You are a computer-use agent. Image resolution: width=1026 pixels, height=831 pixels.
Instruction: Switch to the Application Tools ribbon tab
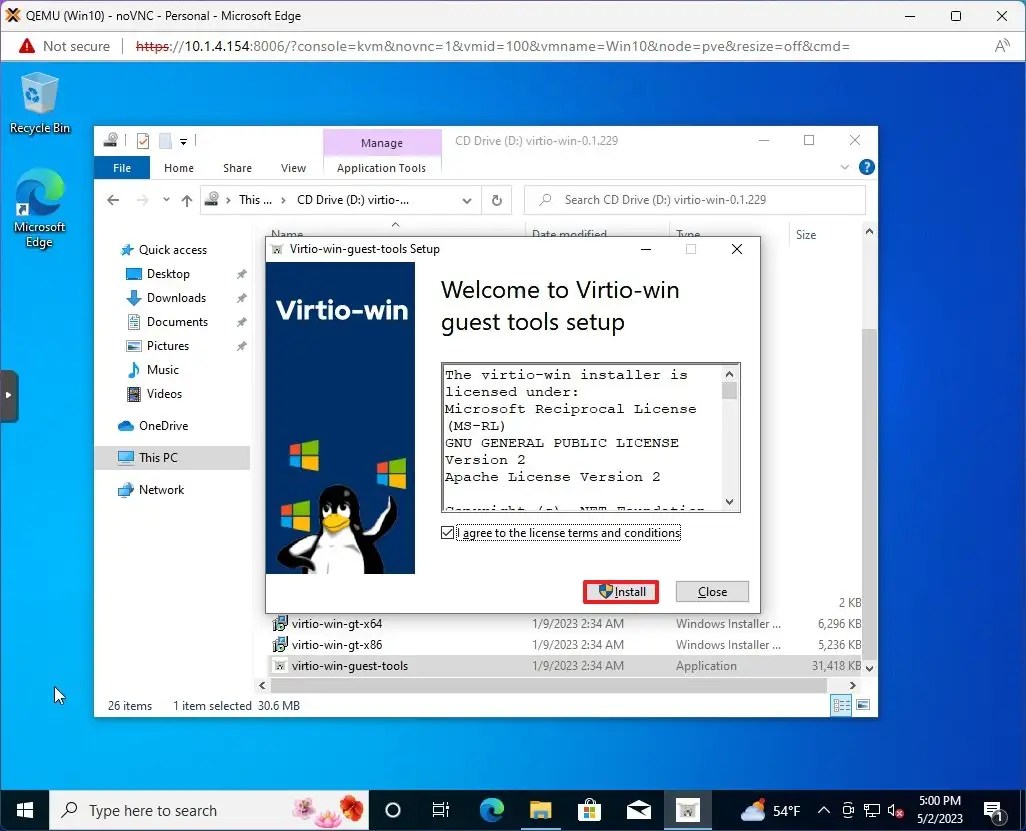click(381, 167)
